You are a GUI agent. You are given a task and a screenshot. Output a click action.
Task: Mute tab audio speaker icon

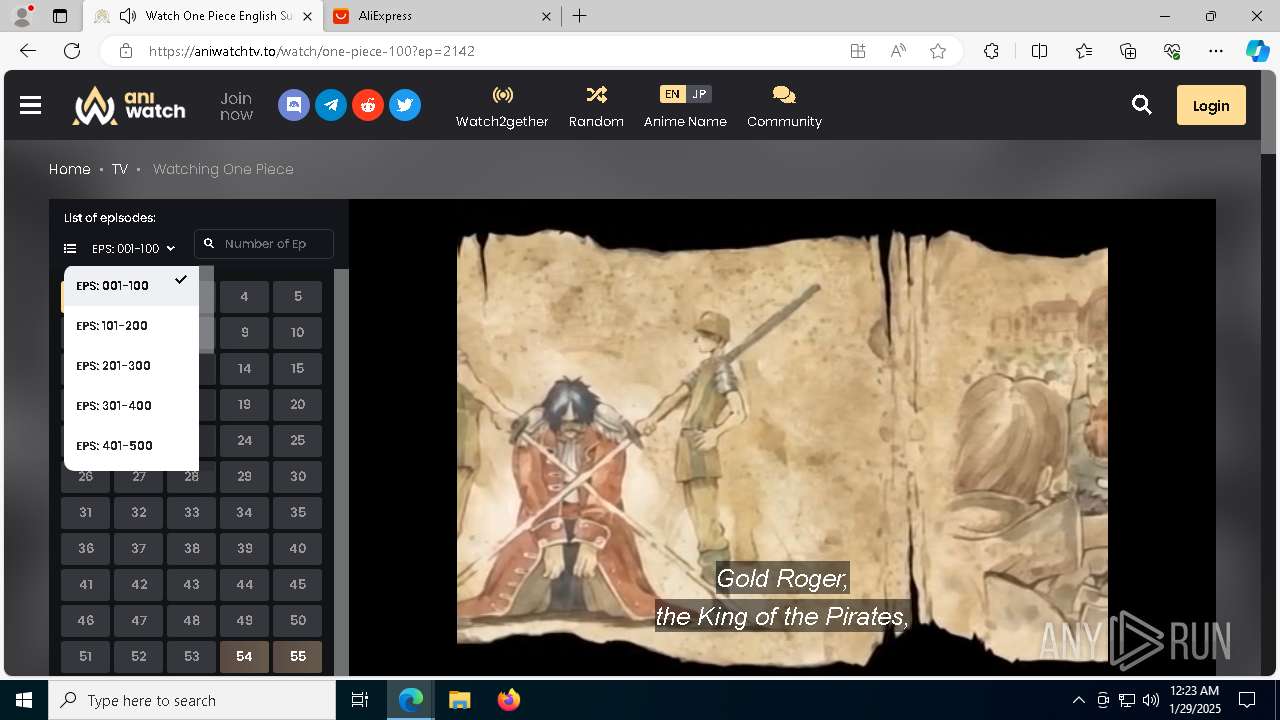(128, 16)
